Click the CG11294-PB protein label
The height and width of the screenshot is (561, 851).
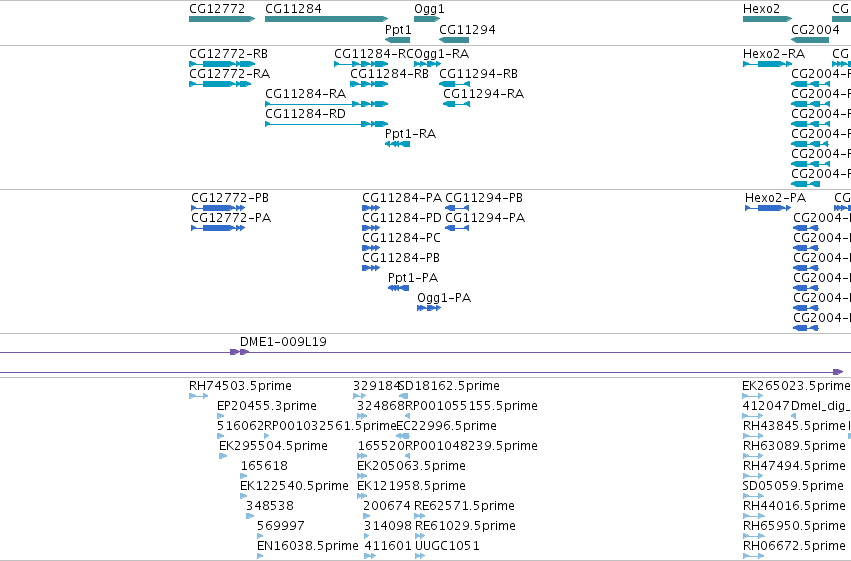click(x=484, y=198)
